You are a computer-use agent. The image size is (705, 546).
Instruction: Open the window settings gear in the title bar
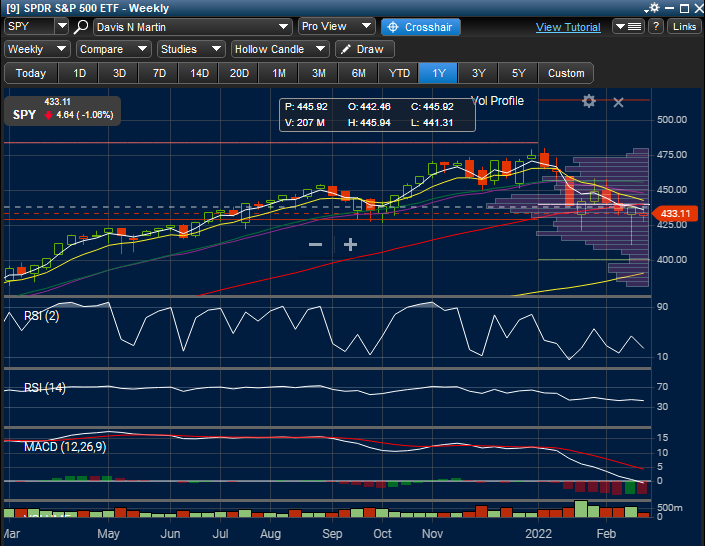click(x=652, y=8)
